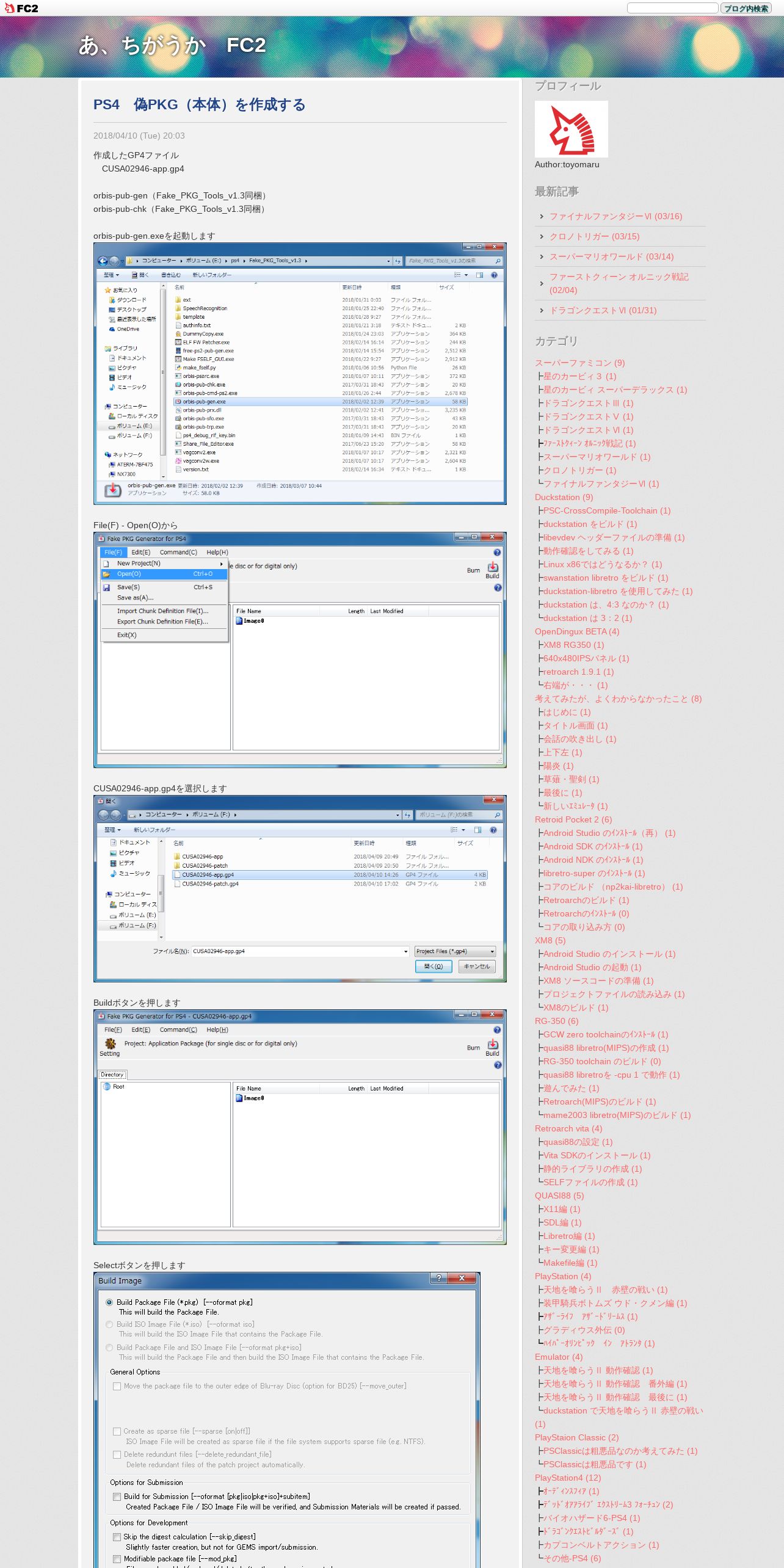Select orbis-pub-gen.exe in the explorer file list
The height and width of the screenshot is (1568, 784).
coord(321,402)
